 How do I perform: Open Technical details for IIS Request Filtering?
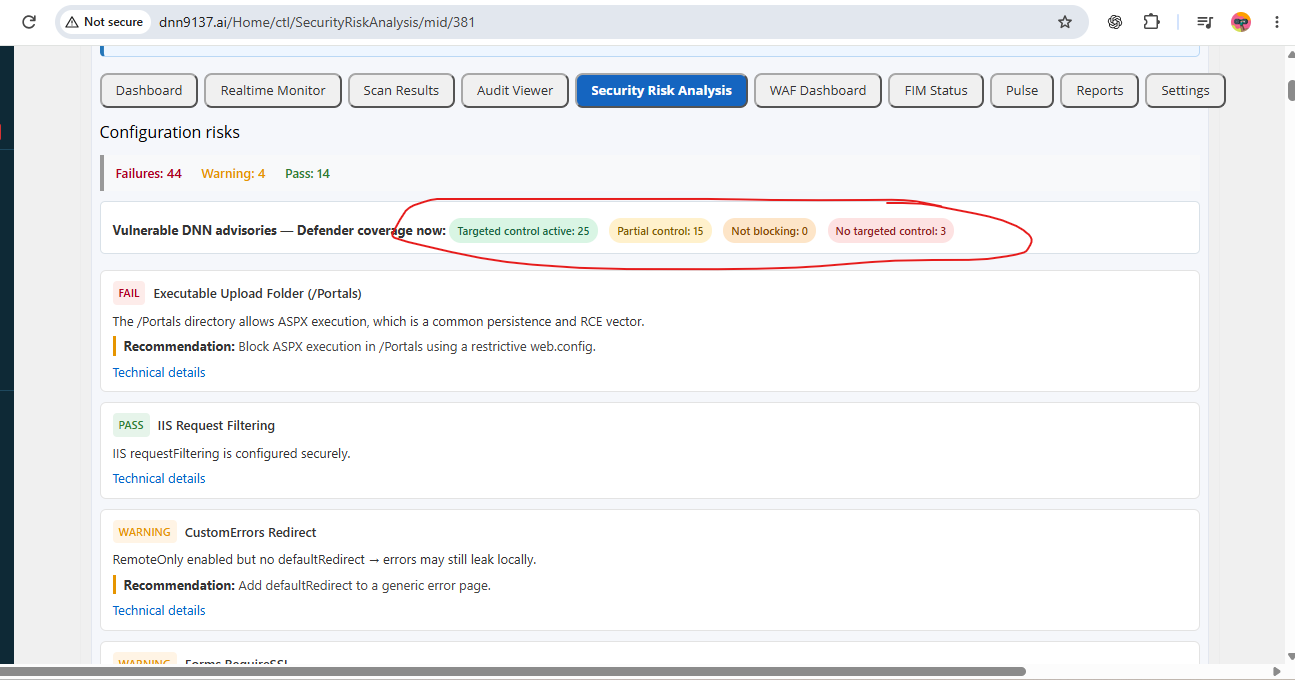pyautogui.click(x=159, y=478)
